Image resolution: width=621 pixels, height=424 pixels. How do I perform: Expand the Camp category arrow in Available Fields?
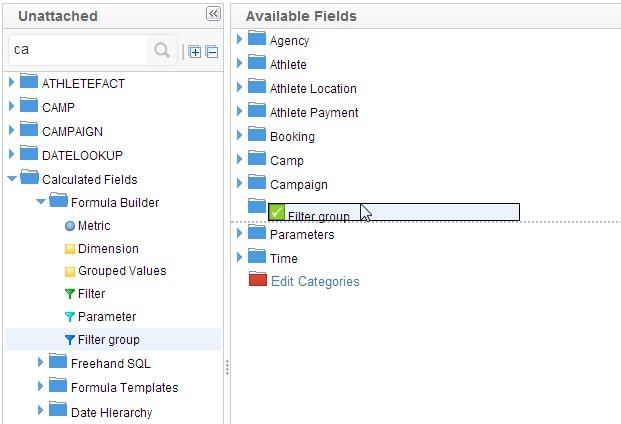click(239, 159)
